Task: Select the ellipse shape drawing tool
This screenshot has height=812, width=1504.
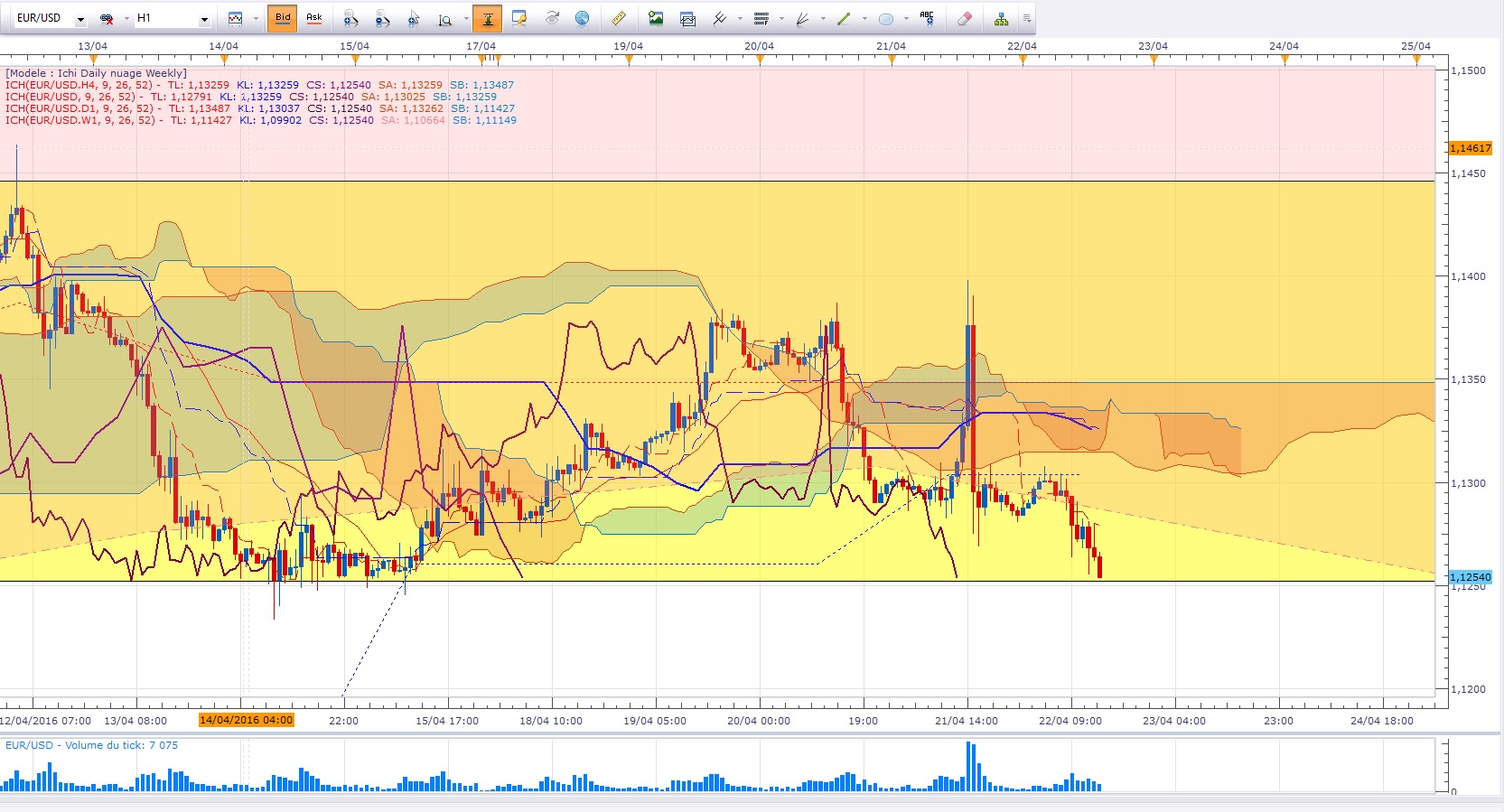Action: pos(885,18)
